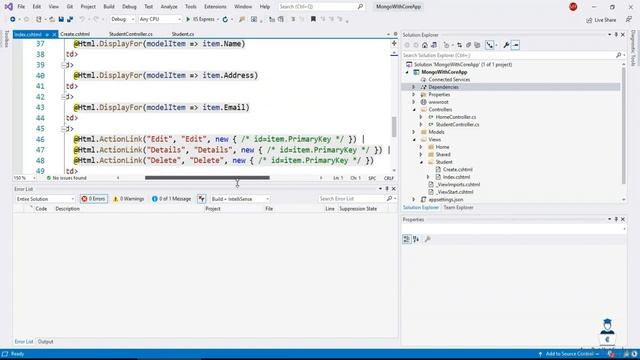Switch to the StudentController.cs tab
The height and width of the screenshot is (360, 640).
131,34
